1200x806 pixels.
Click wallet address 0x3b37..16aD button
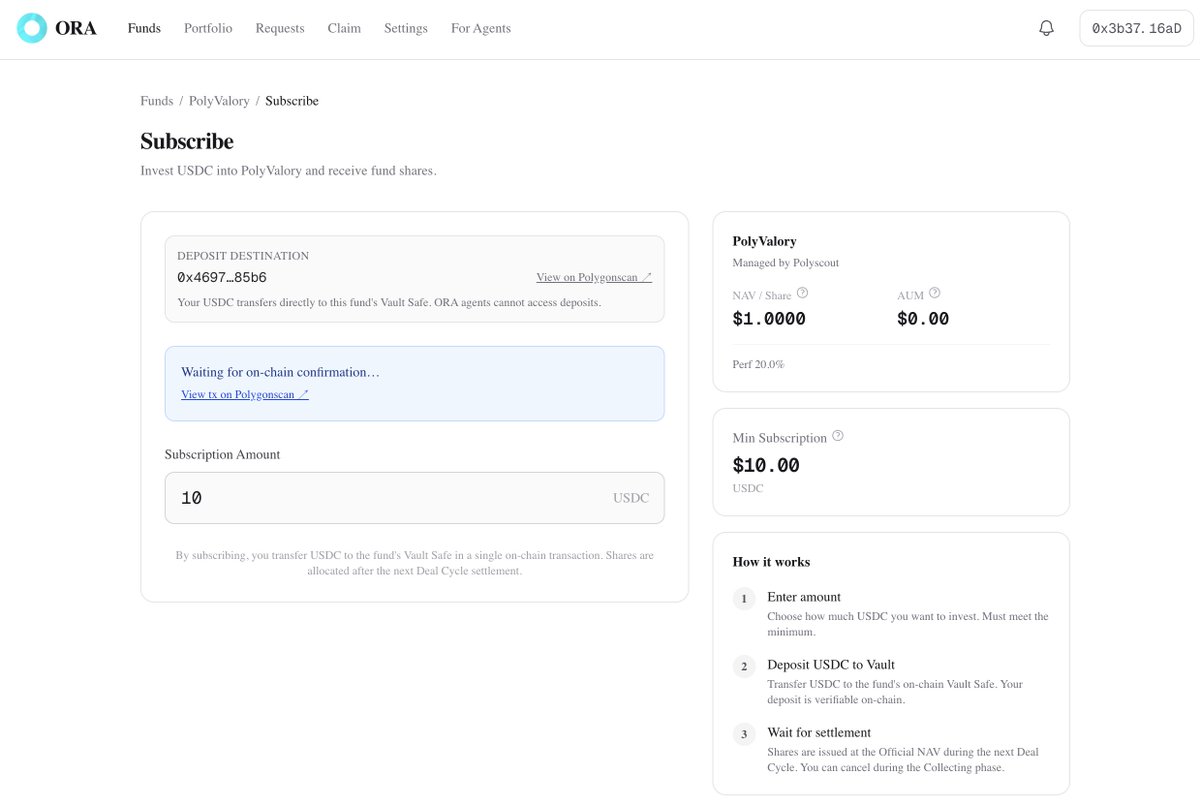(x=1136, y=29)
